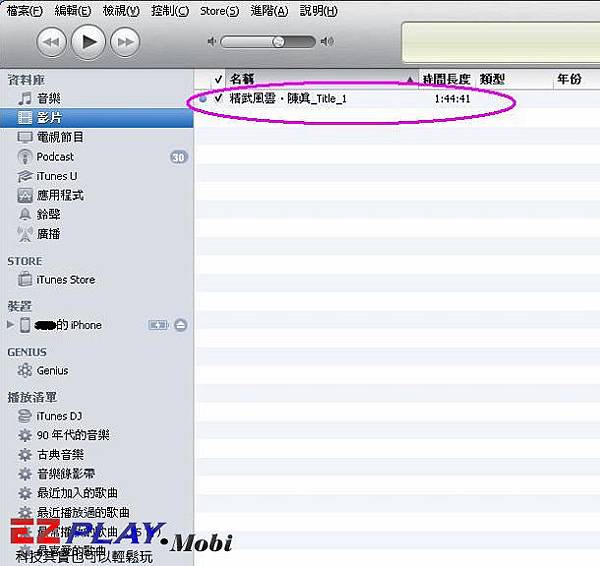Screen dimensions: 600x566
Task: Select the 影片 film library icon
Action: [x=25, y=117]
